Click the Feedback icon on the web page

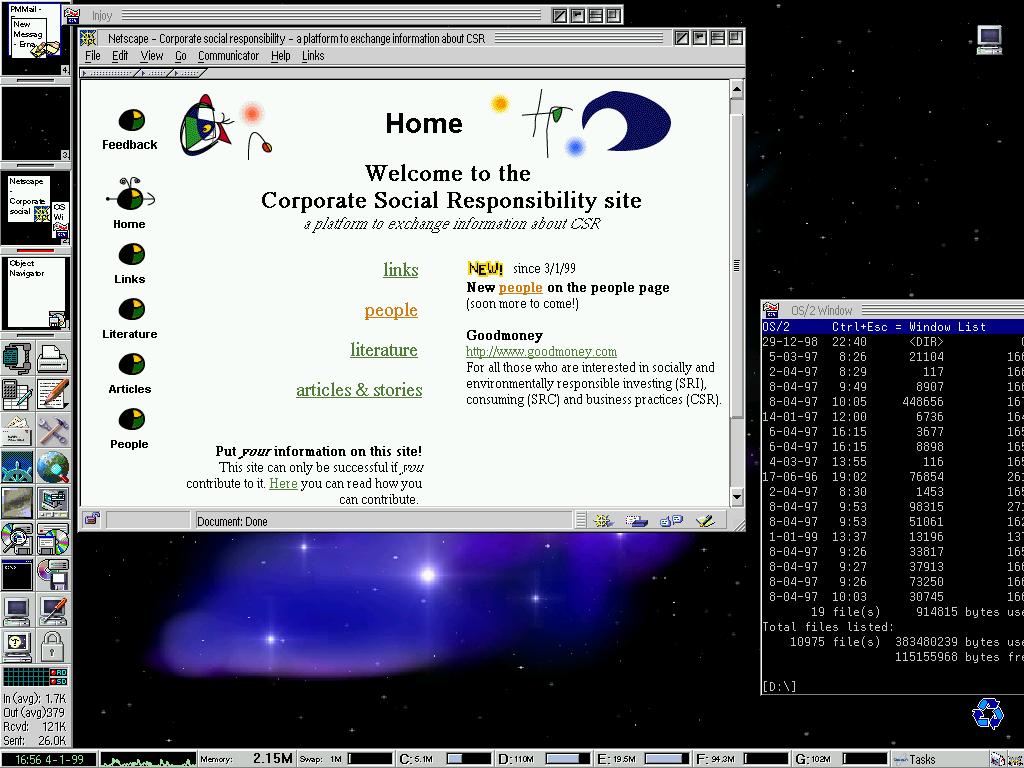click(x=130, y=121)
